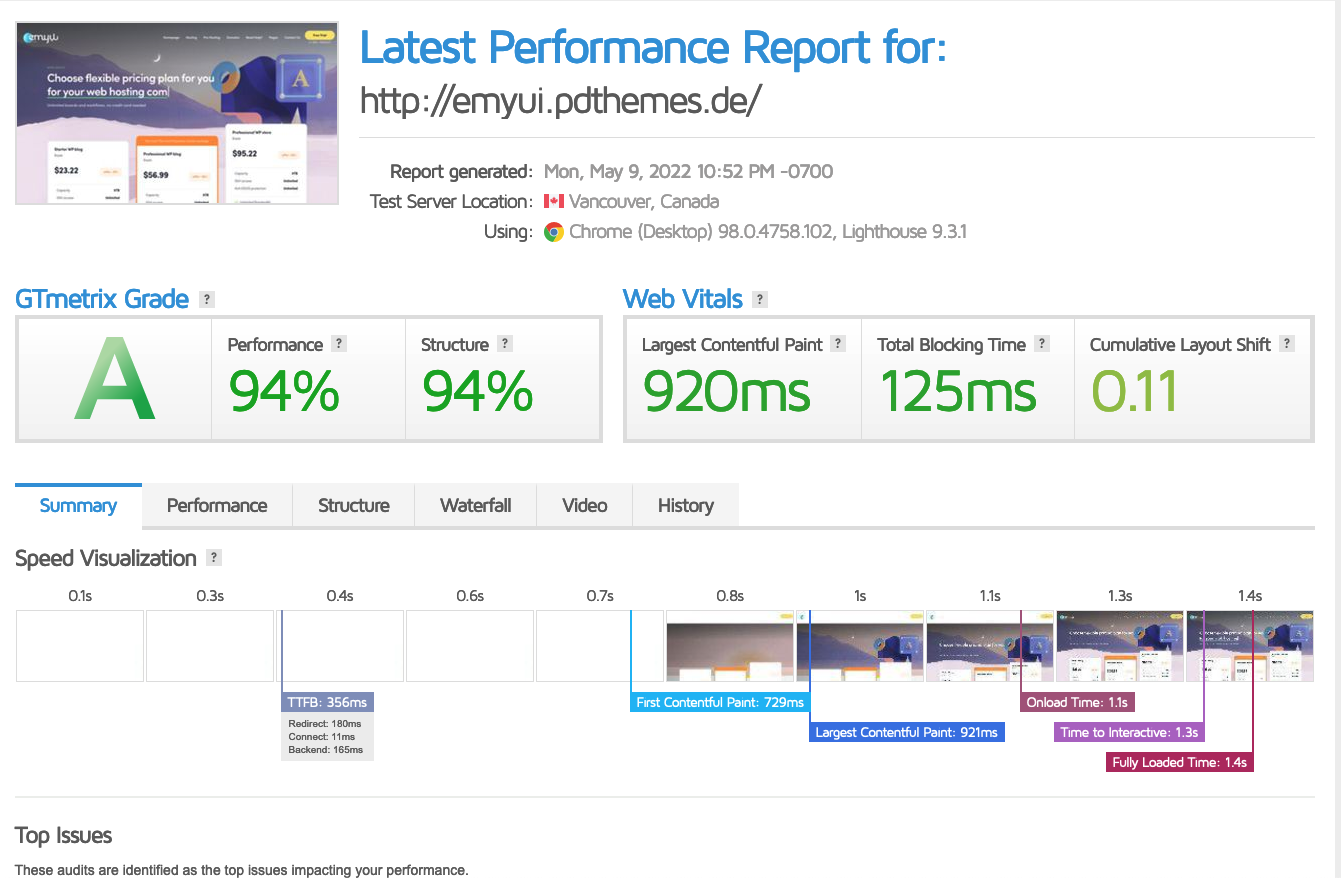Click the Redirect: 180ms detail

(325, 723)
